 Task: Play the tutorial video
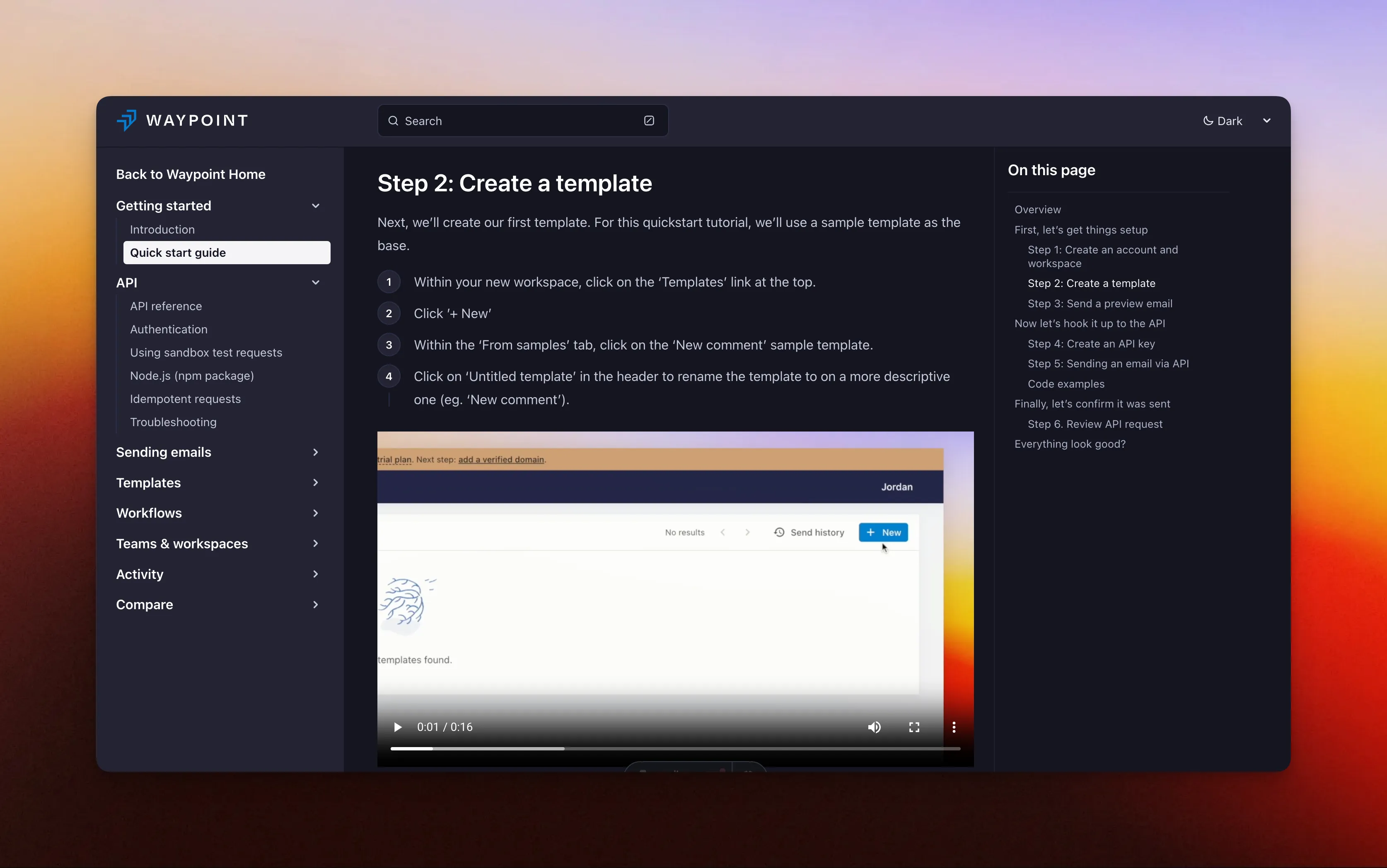pos(397,727)
